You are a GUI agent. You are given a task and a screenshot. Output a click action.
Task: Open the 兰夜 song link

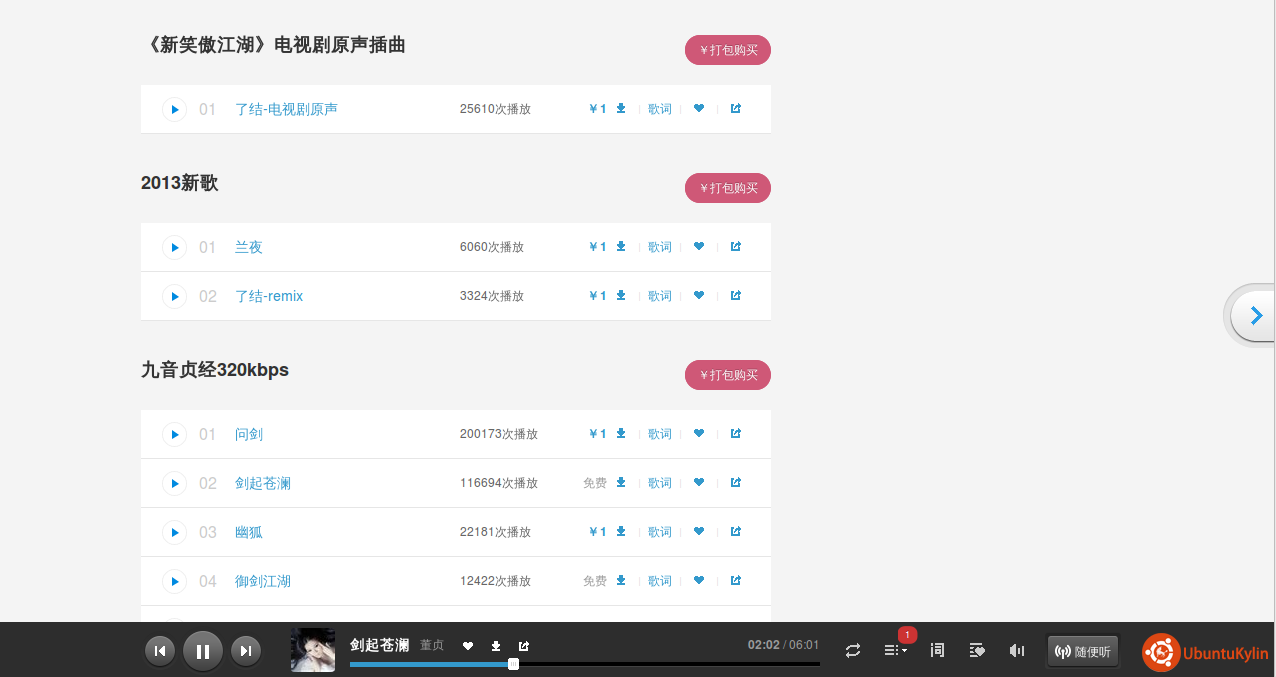pyautogui.click(x=249, y=247)
